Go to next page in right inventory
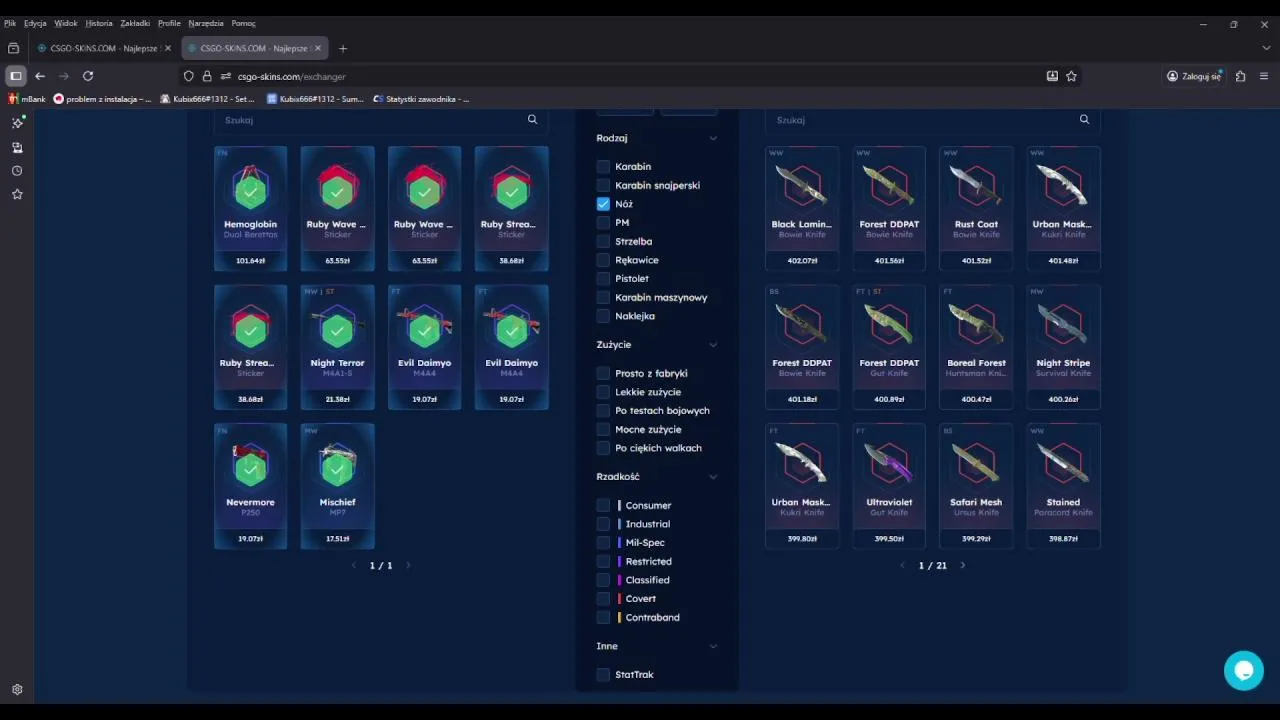Image resolution: width=1280 pixels, height=720 pixels. pos(963,565)
